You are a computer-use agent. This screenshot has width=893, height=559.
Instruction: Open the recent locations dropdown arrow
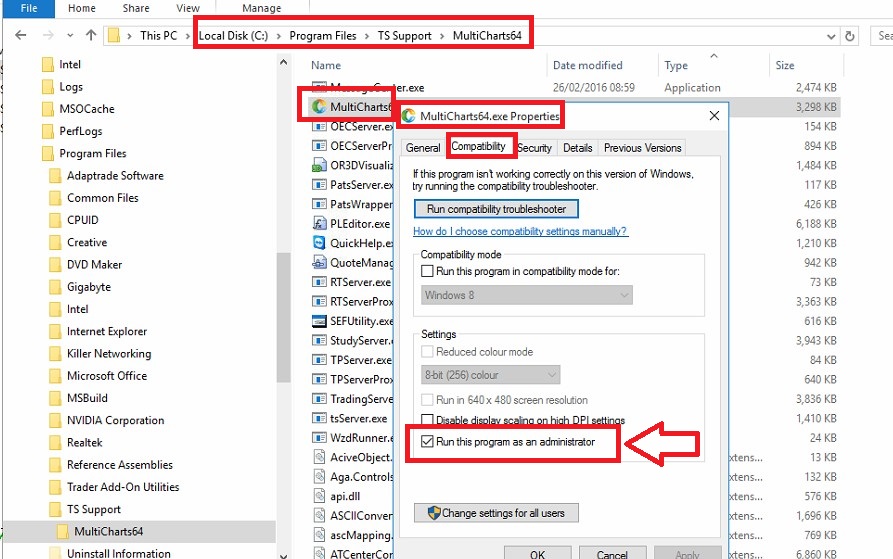(x=70, y=36)
